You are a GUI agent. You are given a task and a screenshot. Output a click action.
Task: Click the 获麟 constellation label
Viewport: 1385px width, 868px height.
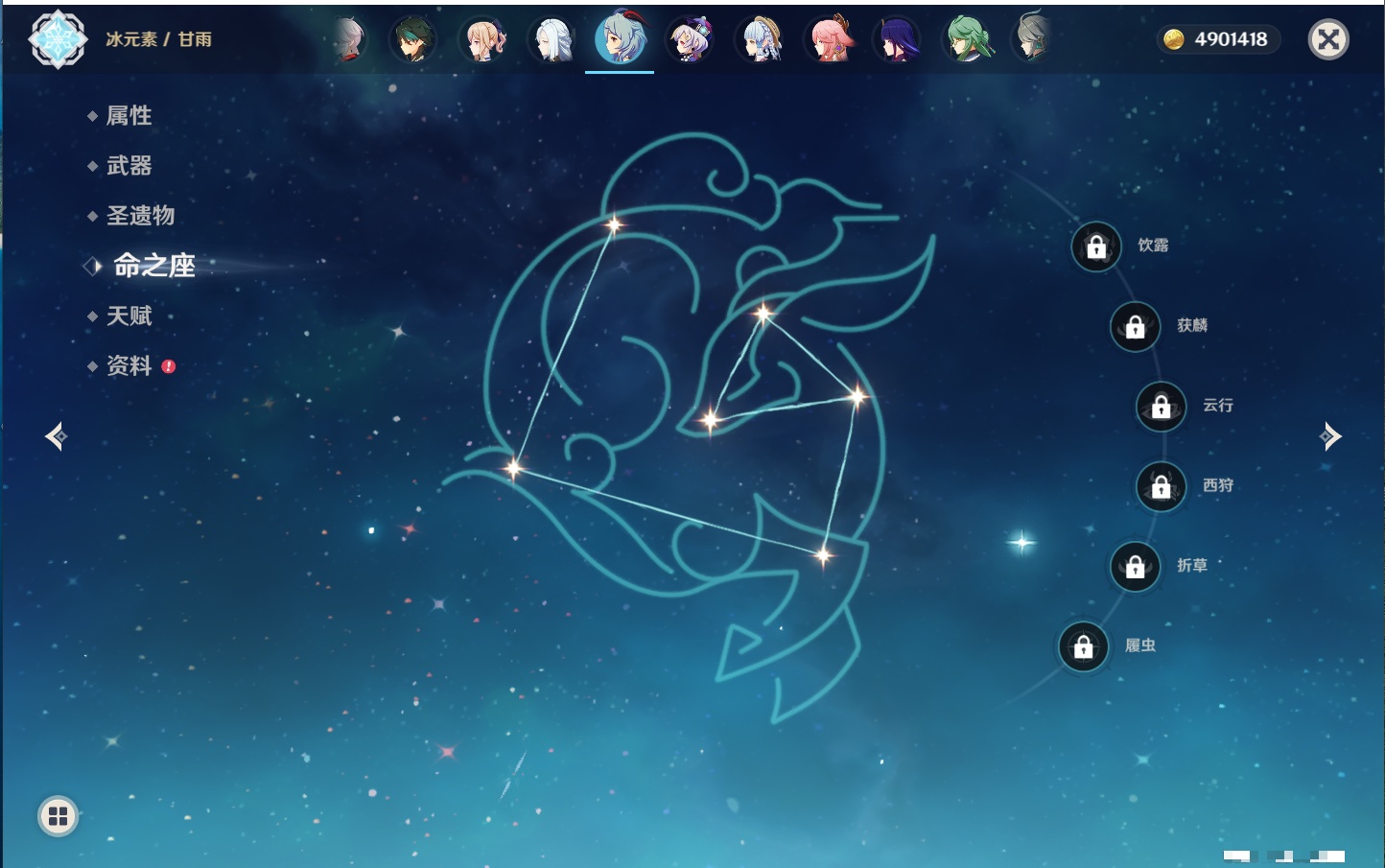click(x=1192, y=325)
